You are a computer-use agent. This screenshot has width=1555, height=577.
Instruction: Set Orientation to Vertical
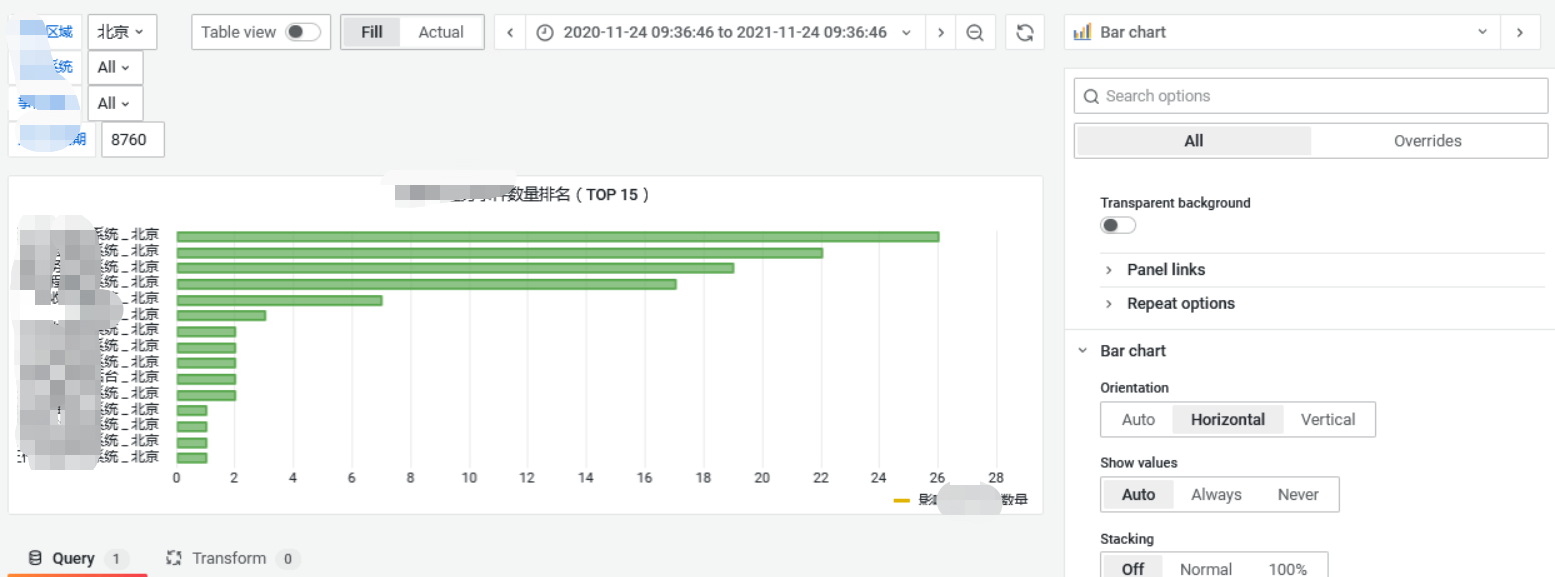(x=1327, y=419)
